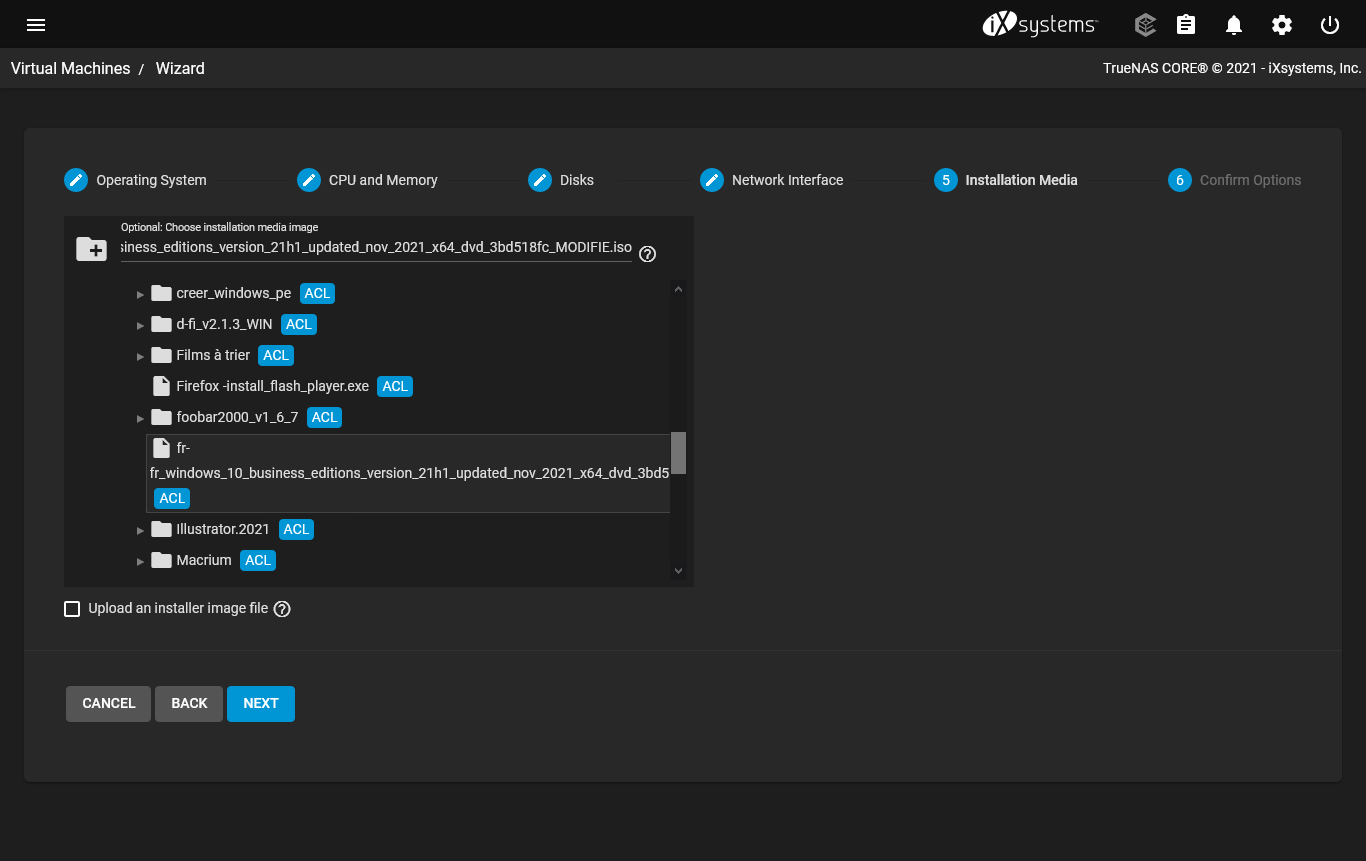
Task: Click the installation media path field
Action: coord(376,248)
